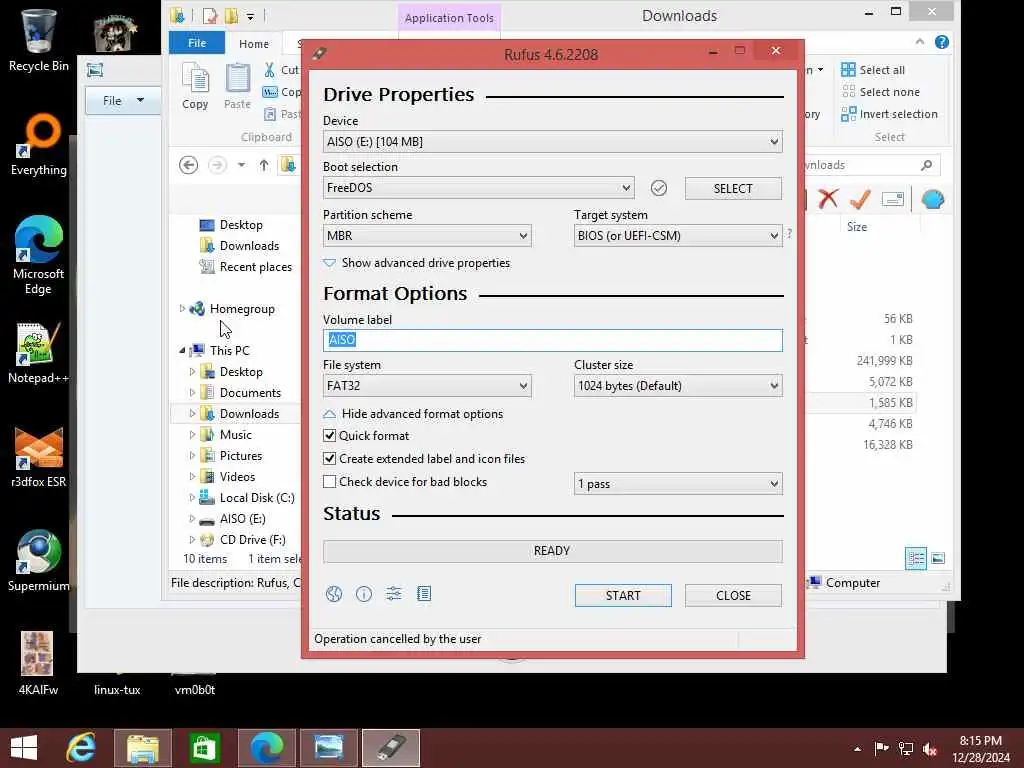Open Explorer Home ribbon tab
This screenshot has width=1024, height=768.
pyautogui.click(x=254, y=44)
